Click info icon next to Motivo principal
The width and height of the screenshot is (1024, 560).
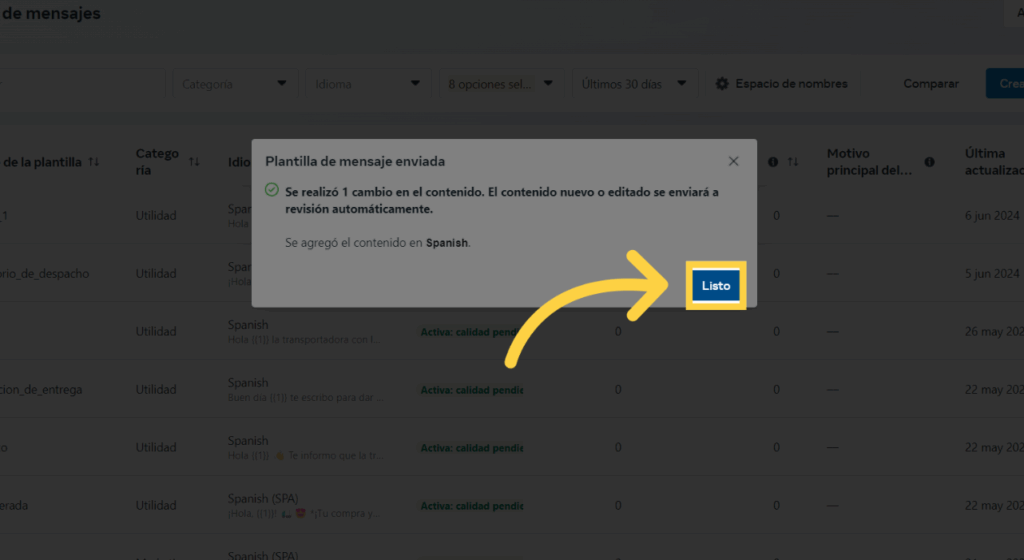(930, 162)
